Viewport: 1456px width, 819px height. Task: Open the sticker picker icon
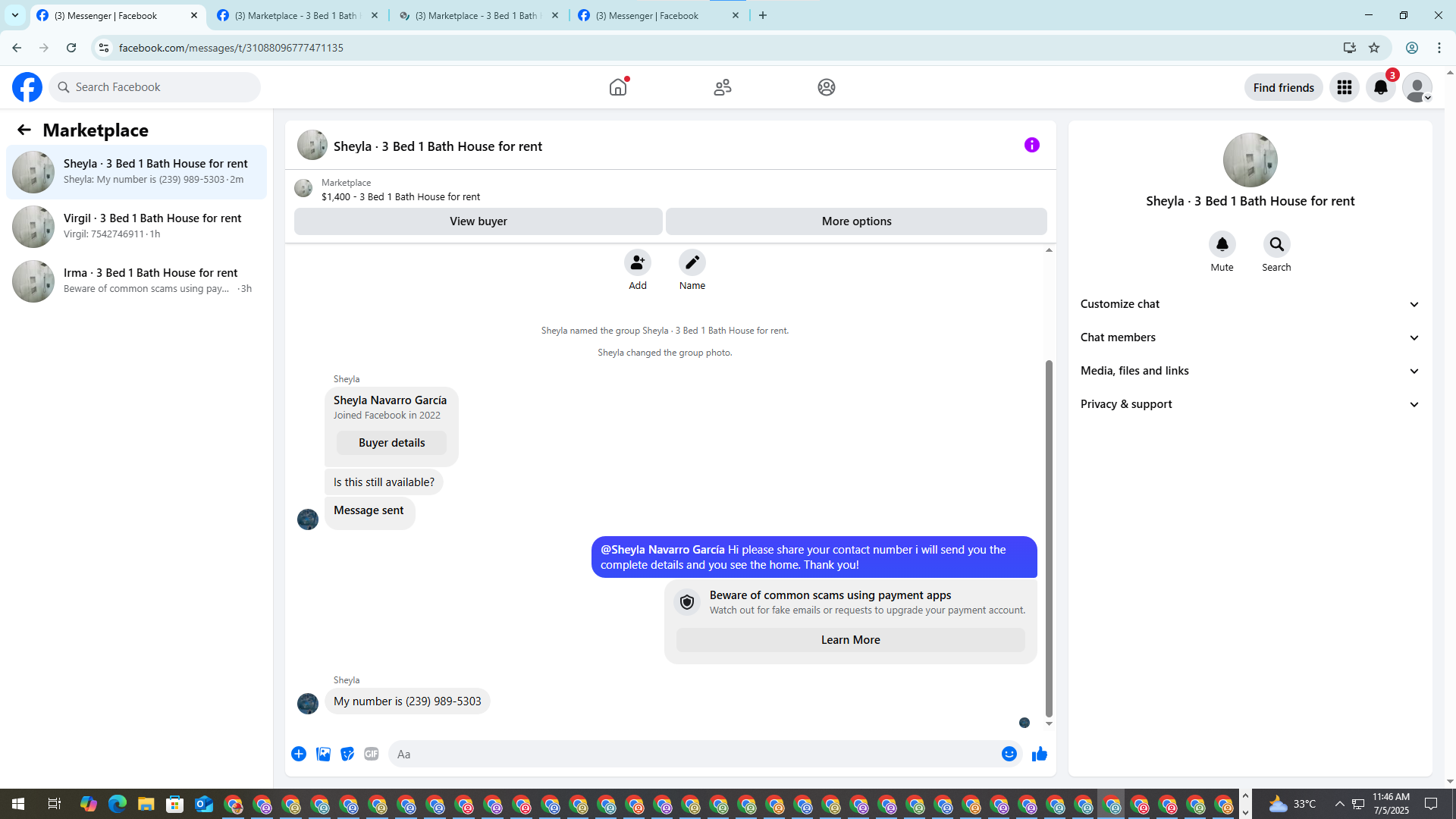(x=347, y=754)
